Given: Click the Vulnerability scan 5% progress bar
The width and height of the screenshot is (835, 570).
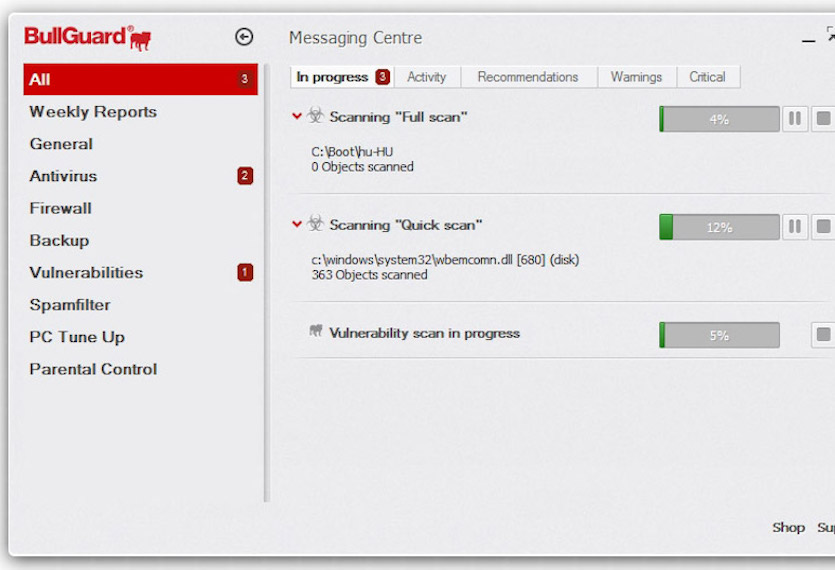Looking at the screenshot, I should [x=719, y=335].
